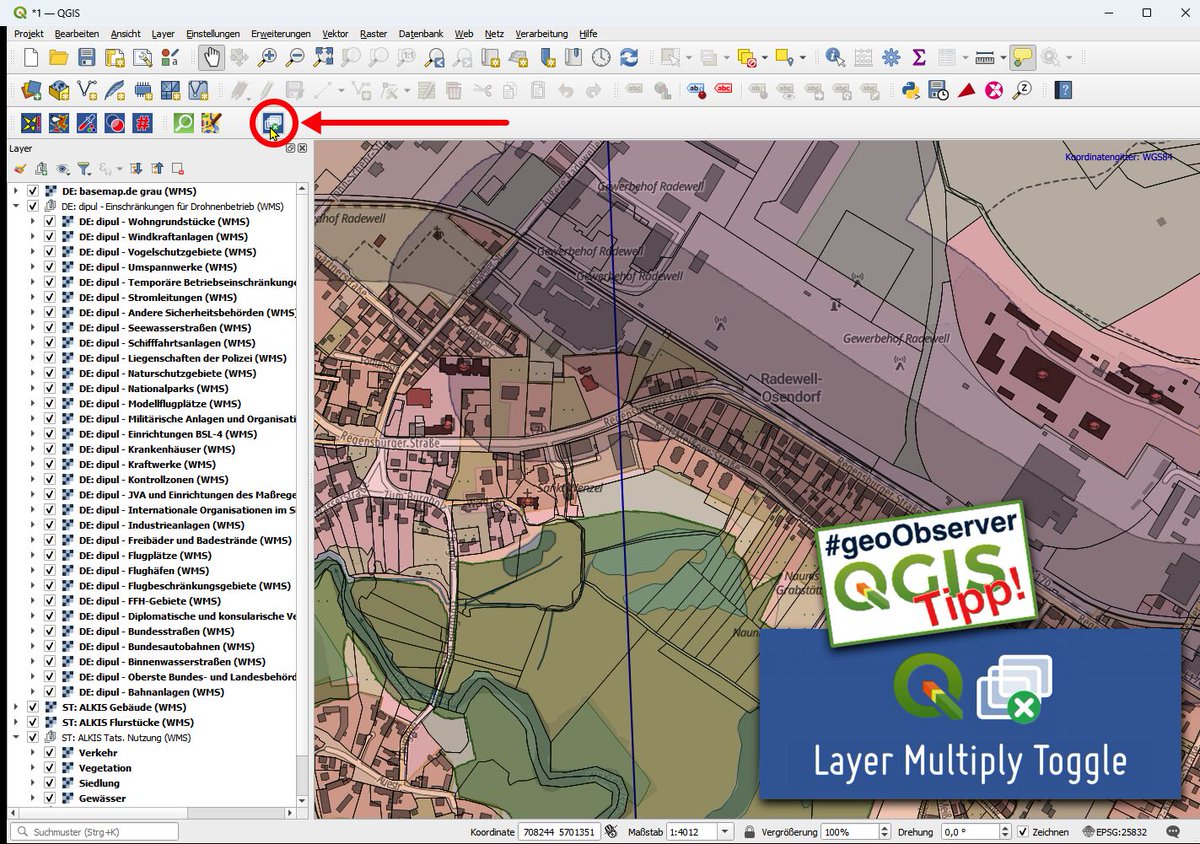The image size is (1200, 844).
Task: Click the red hash plugin icon
Action: pos(143,123)
